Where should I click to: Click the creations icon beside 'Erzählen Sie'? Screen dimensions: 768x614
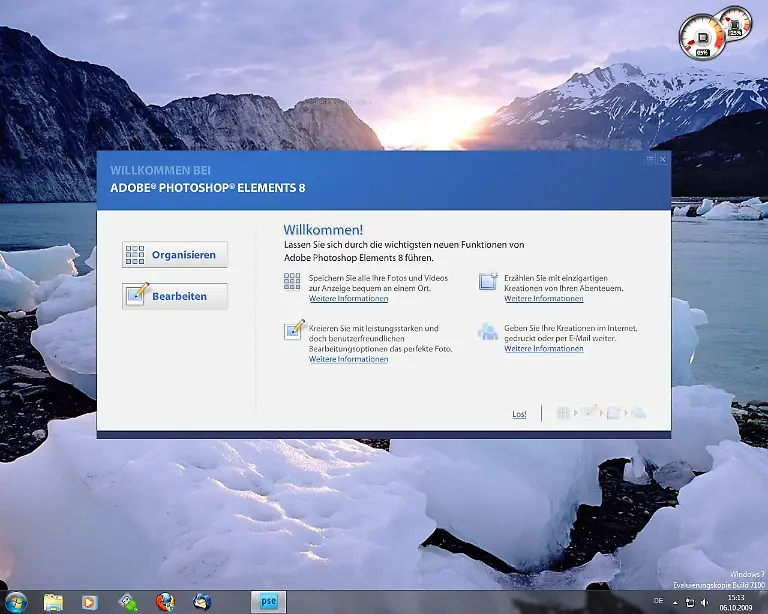coord(488,281)
